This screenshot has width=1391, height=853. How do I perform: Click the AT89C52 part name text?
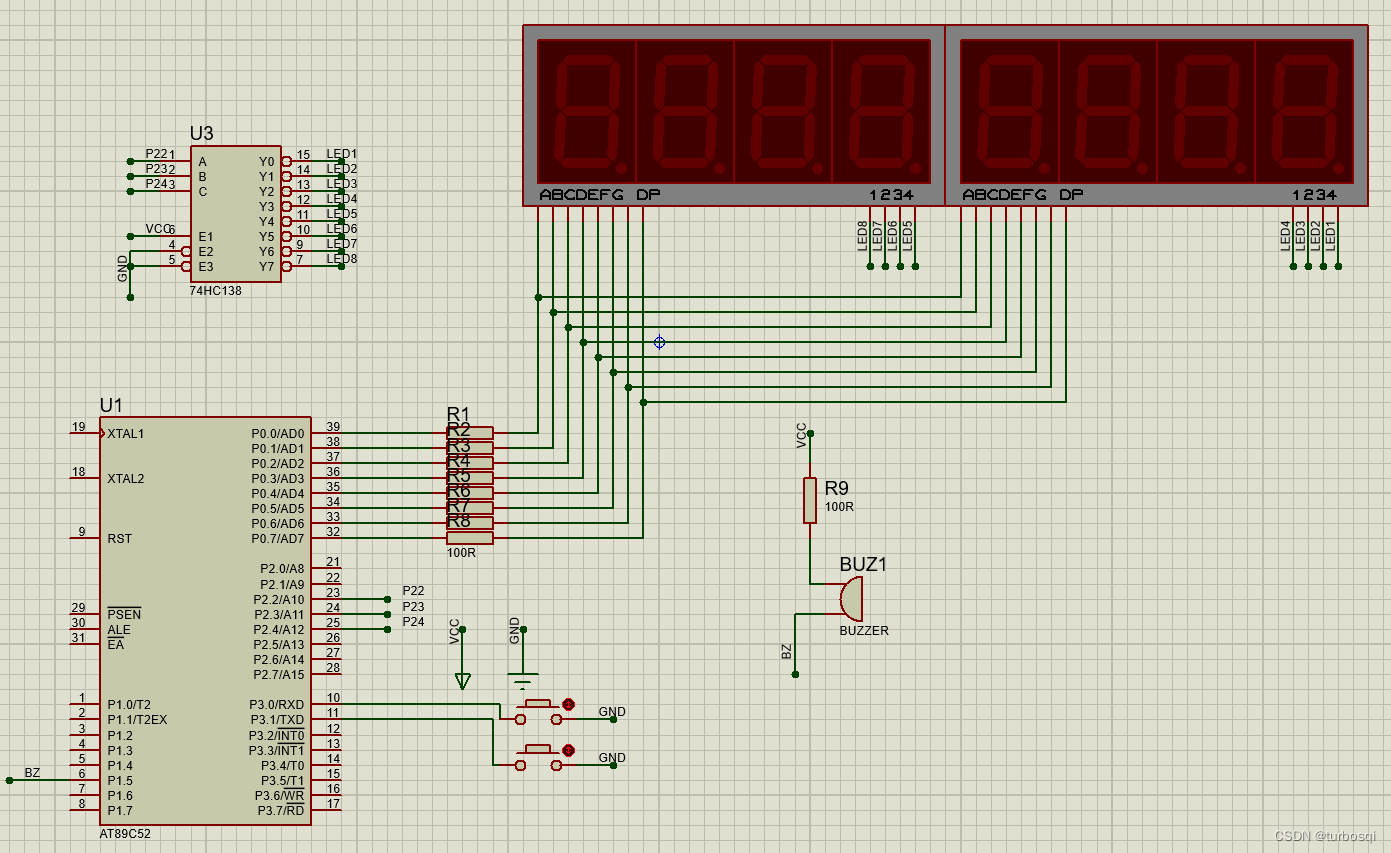(x=125, y=833)
